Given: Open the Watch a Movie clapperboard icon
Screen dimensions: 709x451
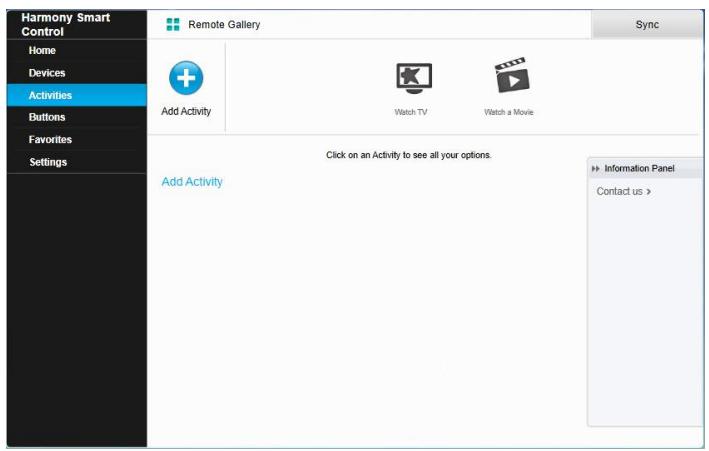Looking at the screenshot, I should (512, 75).
